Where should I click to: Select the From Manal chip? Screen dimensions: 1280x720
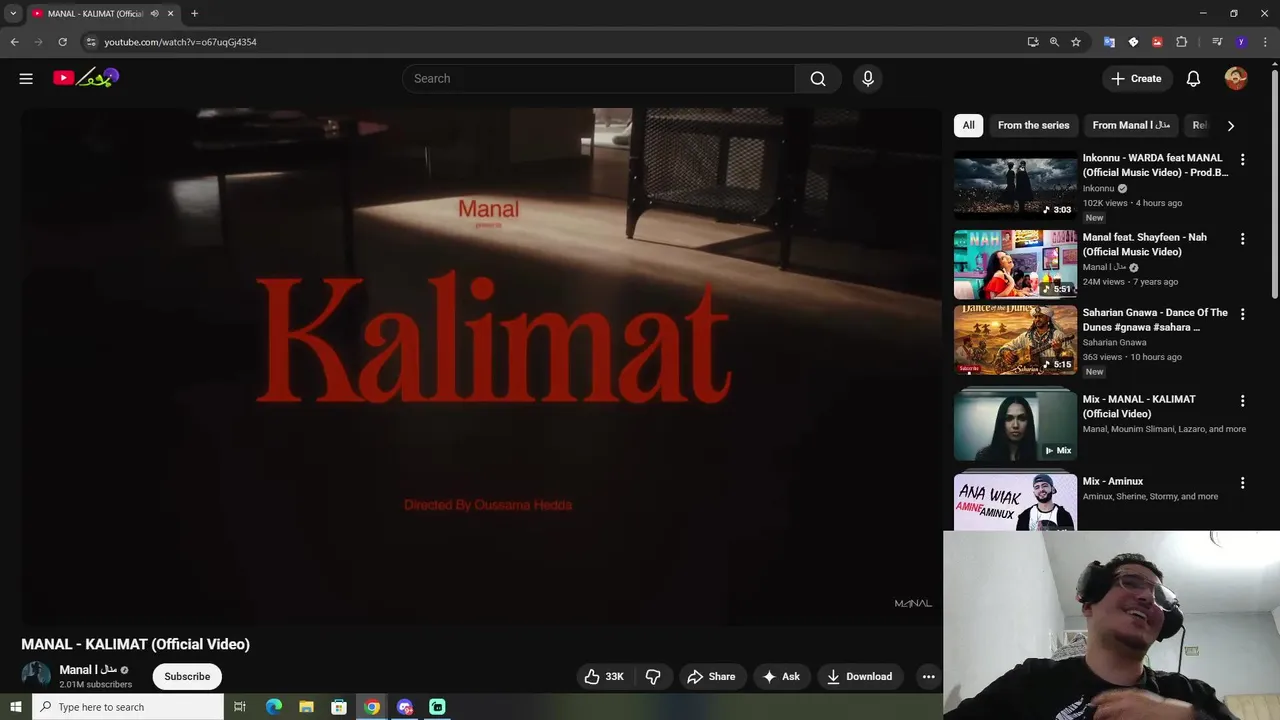pos(1131,125)
